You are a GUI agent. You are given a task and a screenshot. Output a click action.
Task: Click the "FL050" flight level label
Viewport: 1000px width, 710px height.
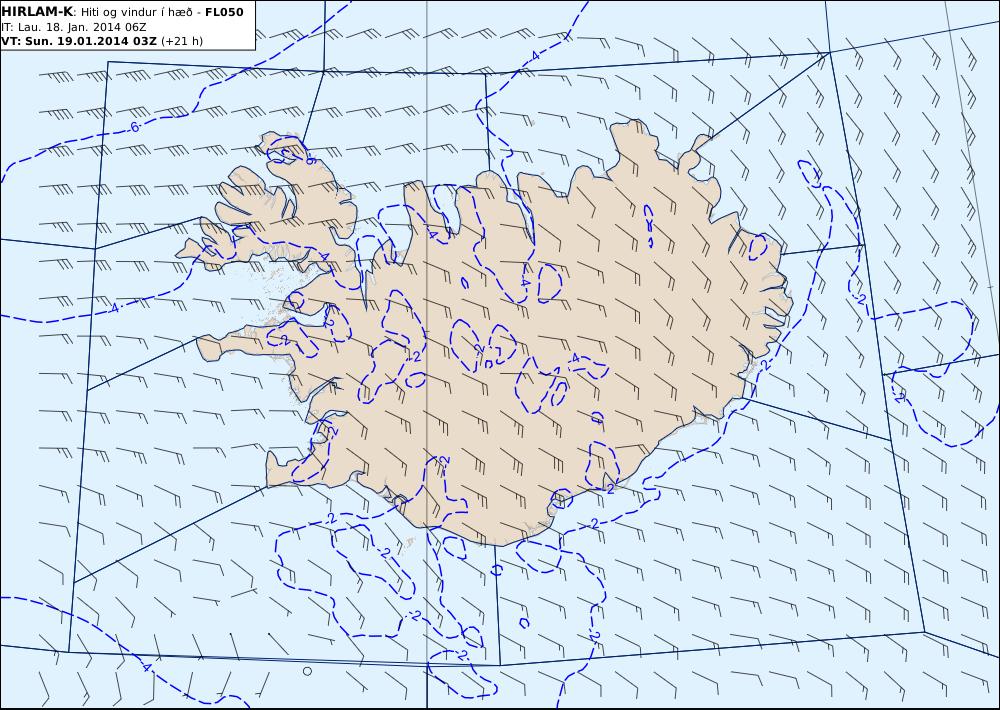[x=224, y=12]
